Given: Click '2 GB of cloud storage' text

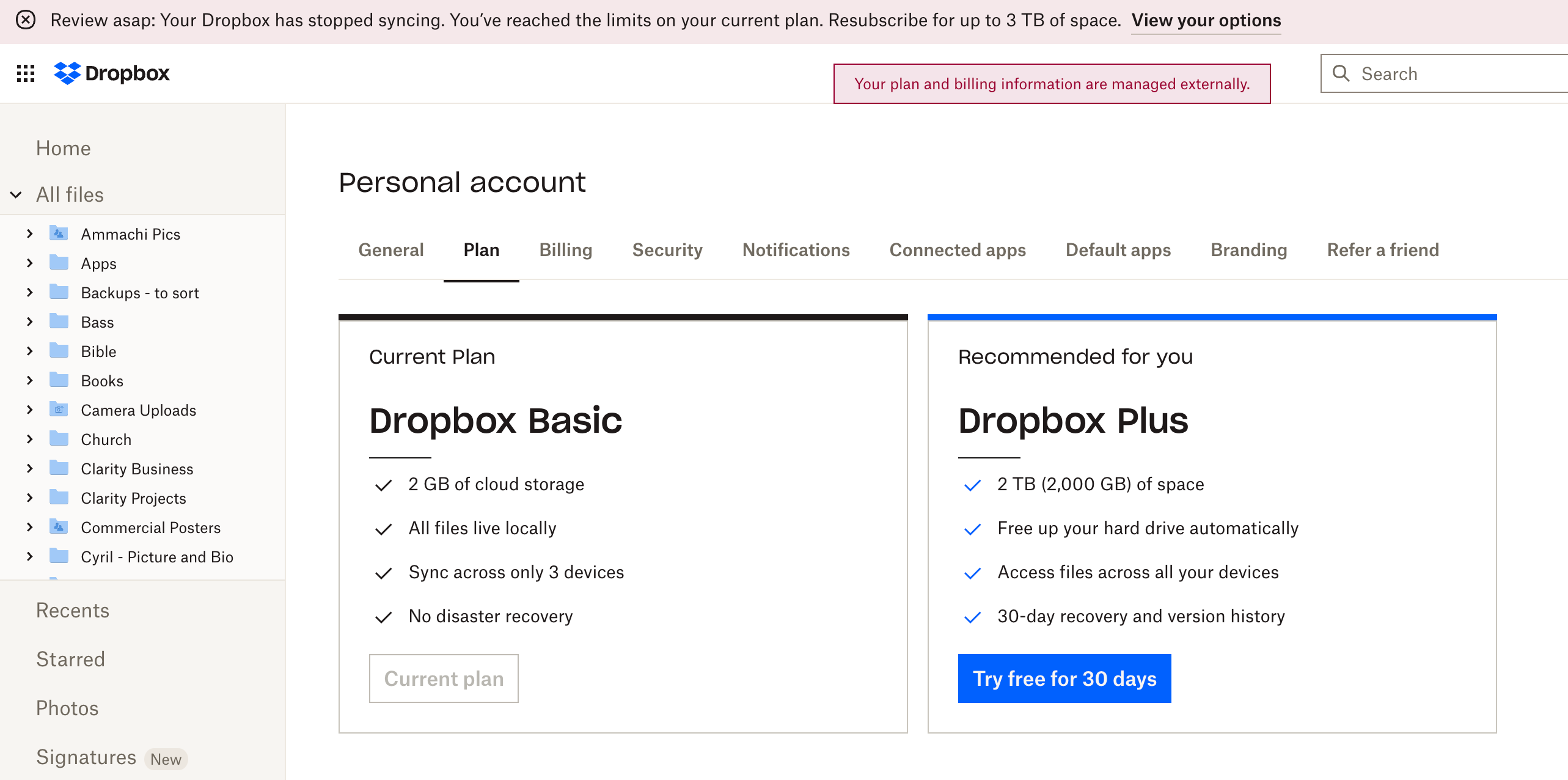Looking at the screenshot, I should pyautogui.click(x=496, y=484).
